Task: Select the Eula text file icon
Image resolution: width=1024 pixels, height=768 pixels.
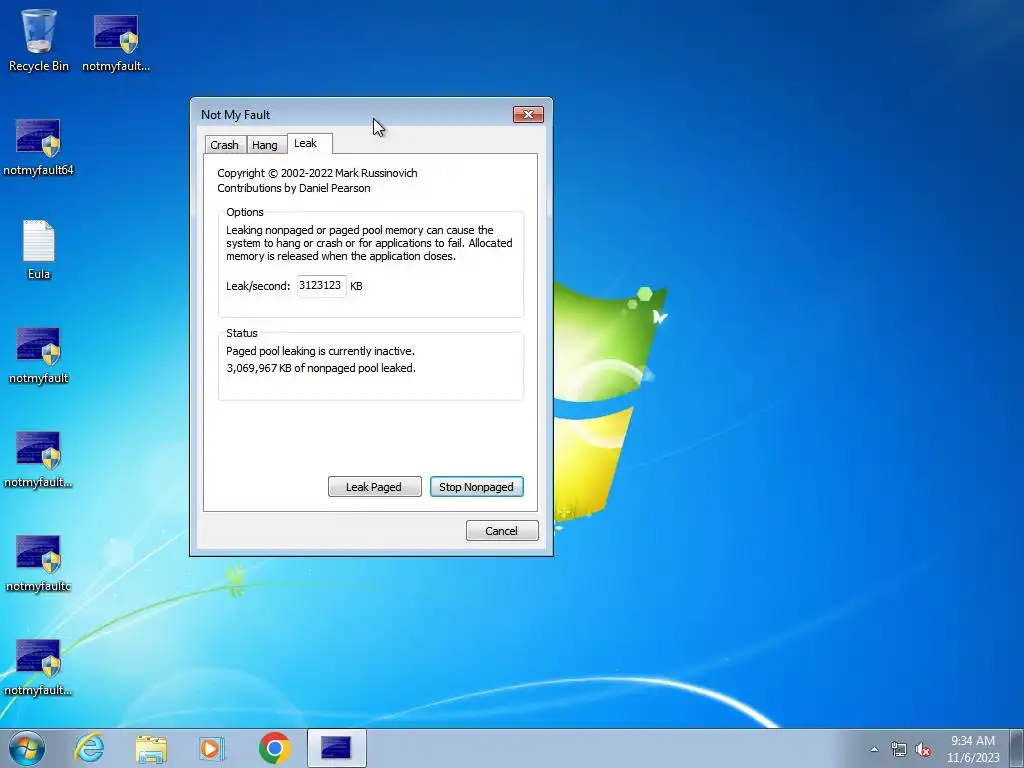Action: point(39,250)
